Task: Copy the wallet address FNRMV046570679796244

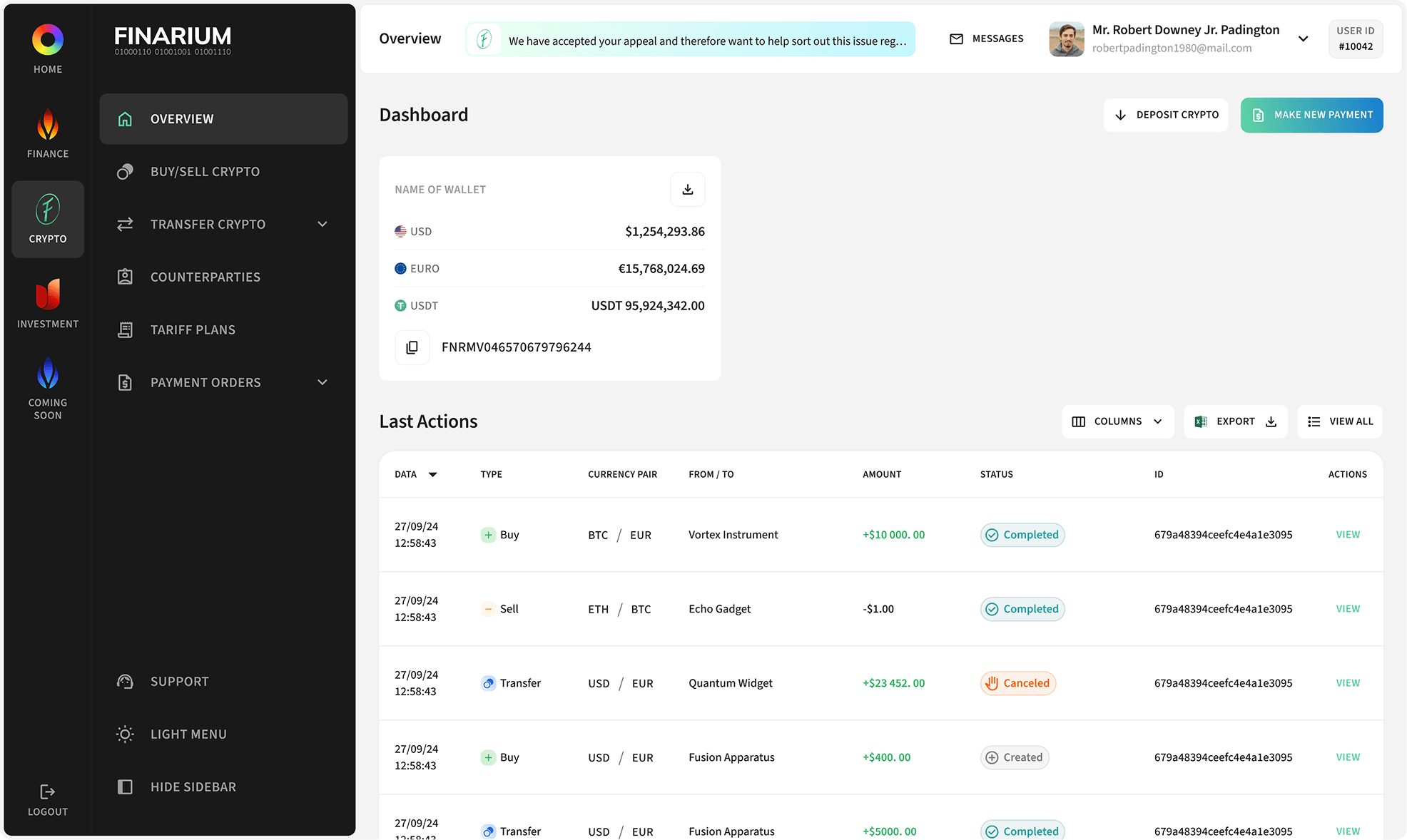Action: click(x=412, y=347)
